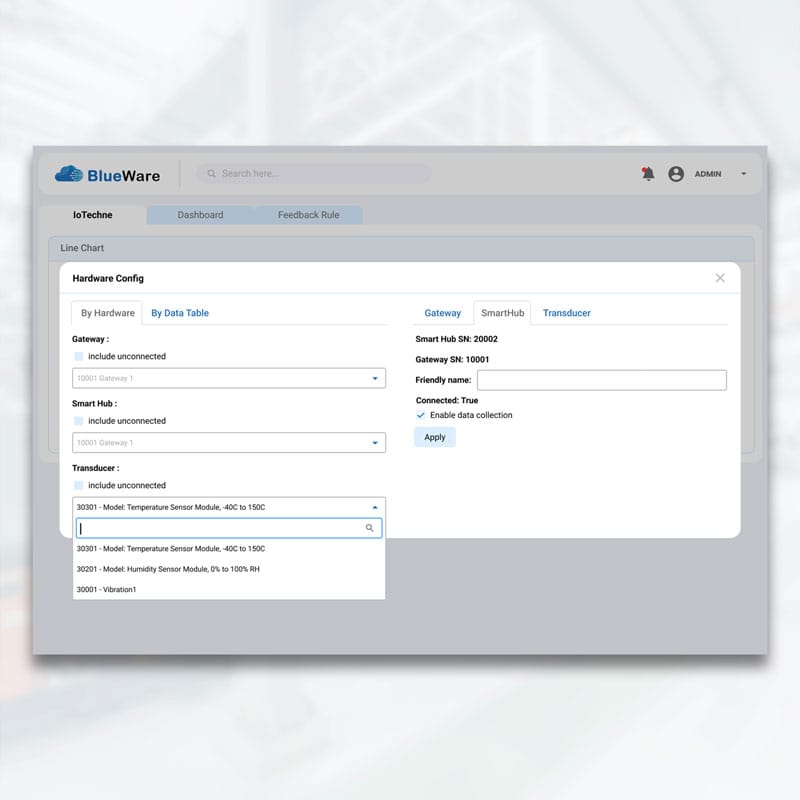Image resolution: width=800 pixels, height=800 pixels.
Task: Toggle Transducer include unconnected checkbox
Action: point(79,485)
